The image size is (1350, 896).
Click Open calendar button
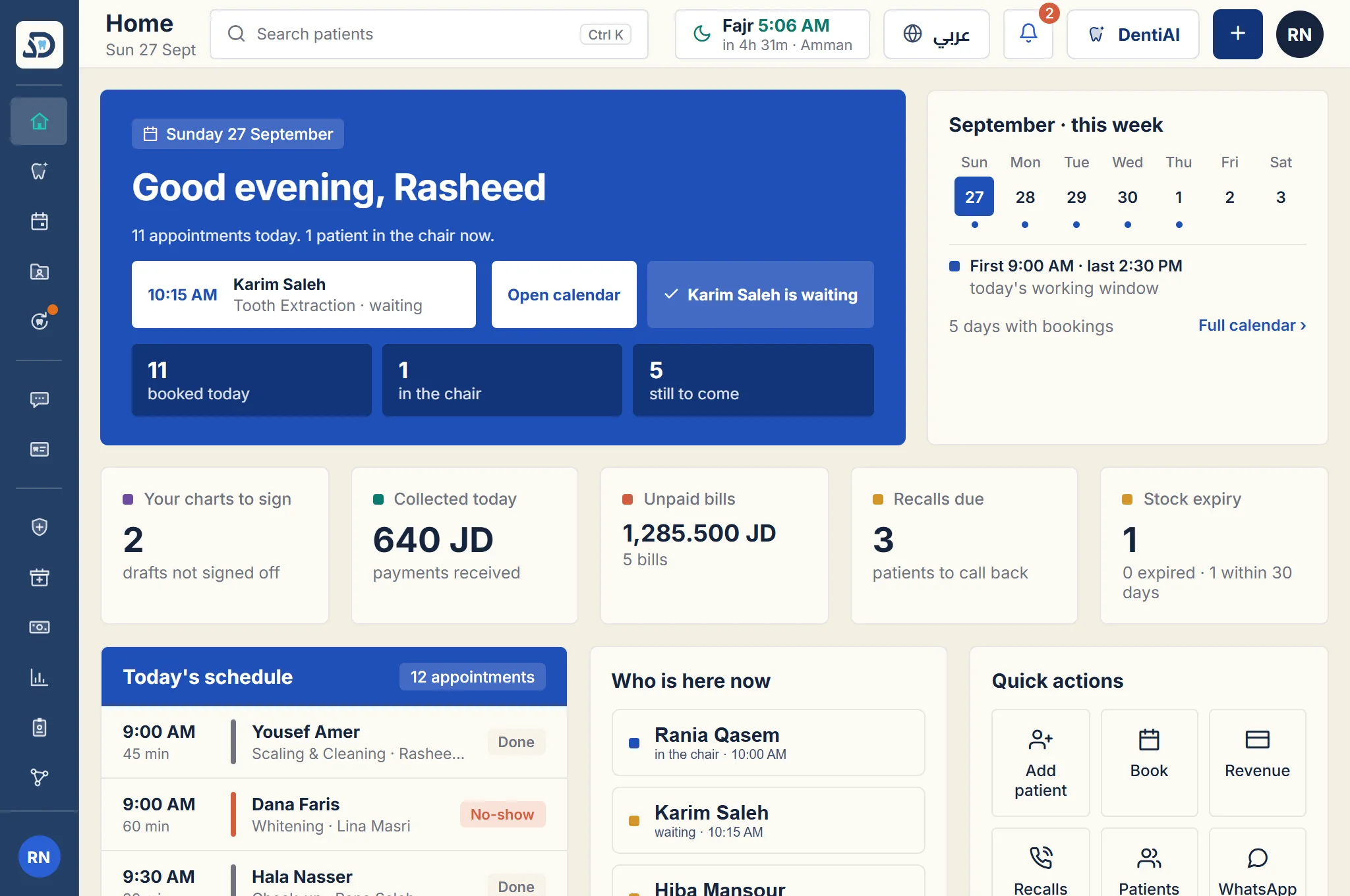[564, 294]
